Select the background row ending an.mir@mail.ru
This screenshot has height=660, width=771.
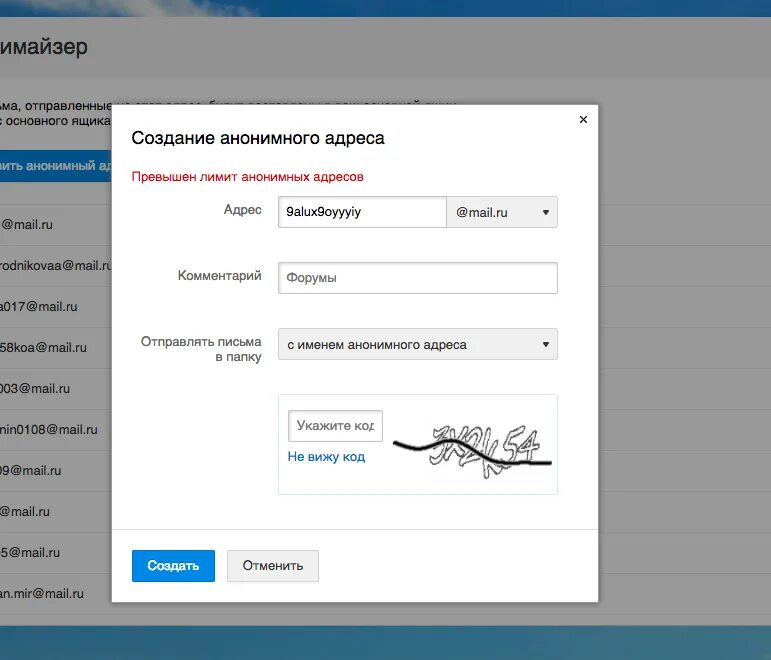tap(56, 594)
